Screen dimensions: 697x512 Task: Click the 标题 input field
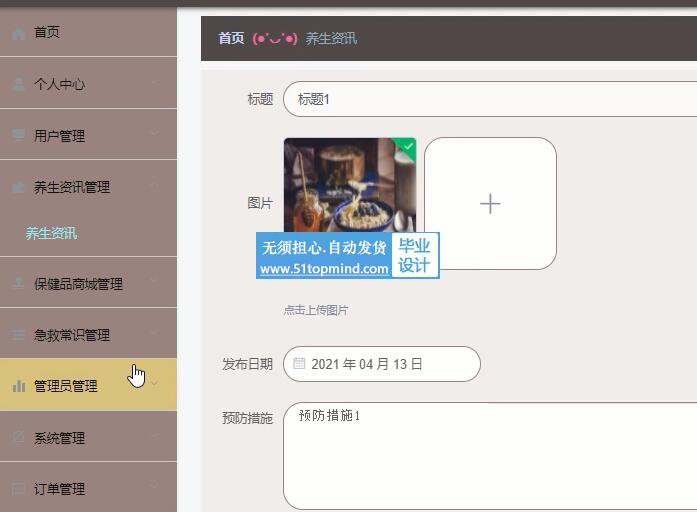(490, 99)
